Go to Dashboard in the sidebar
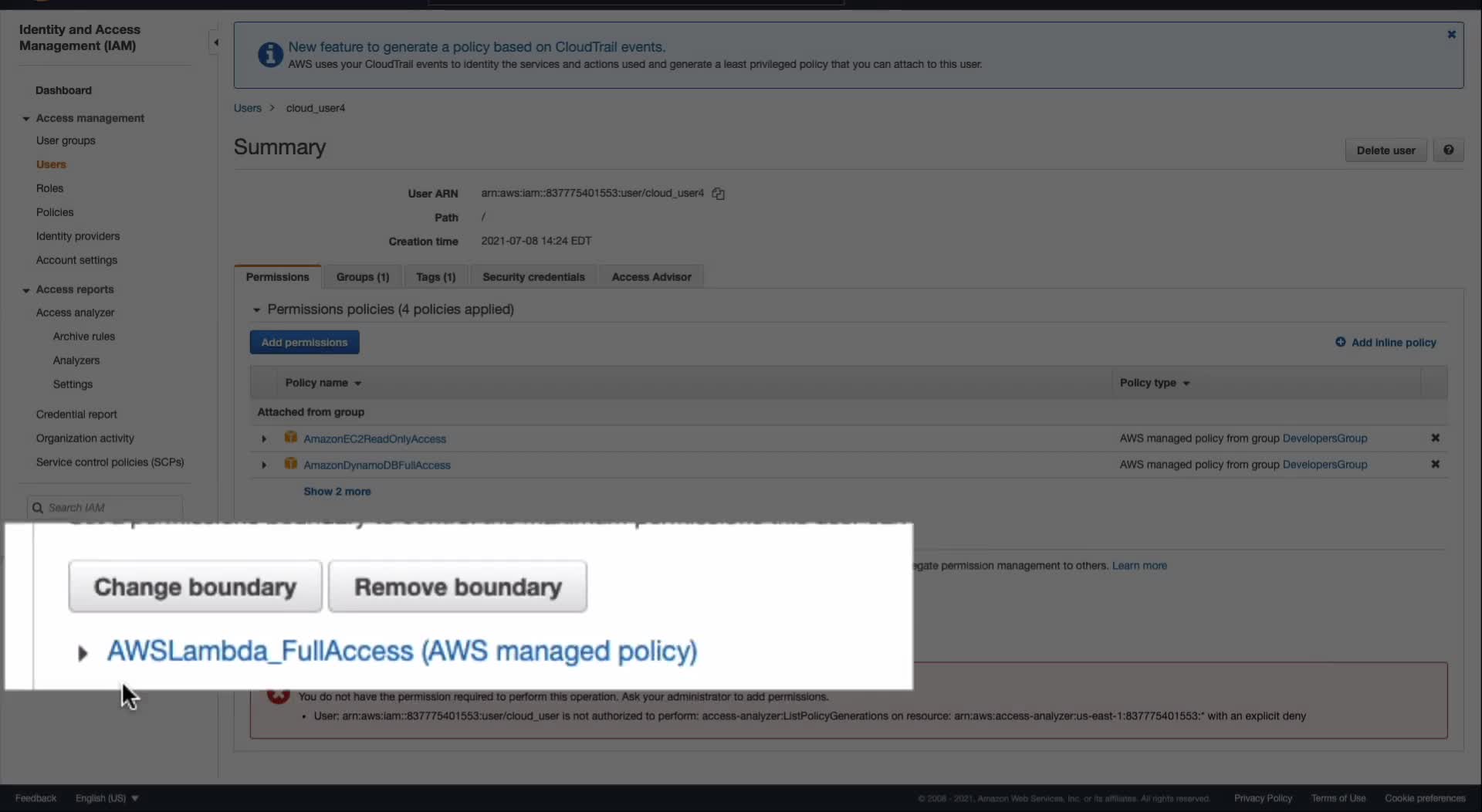 coord(63,90)
